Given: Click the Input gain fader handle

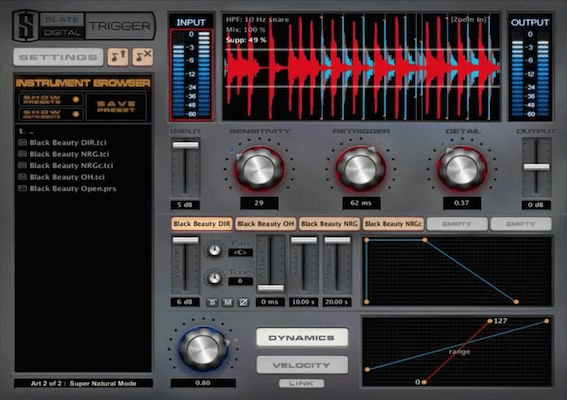Looking at the screenshot, I should 186,145.
